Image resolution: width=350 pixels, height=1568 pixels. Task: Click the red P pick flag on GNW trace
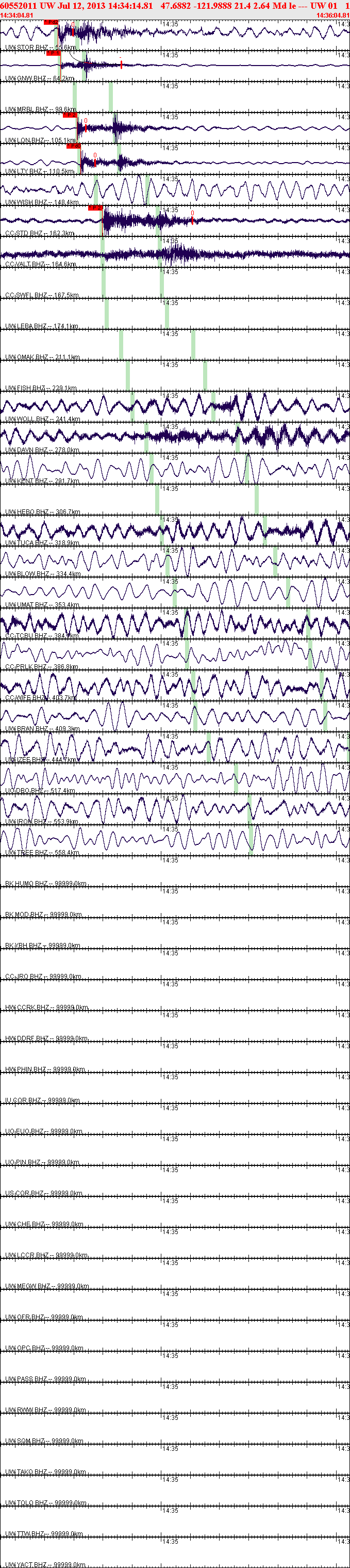[54, 53]
